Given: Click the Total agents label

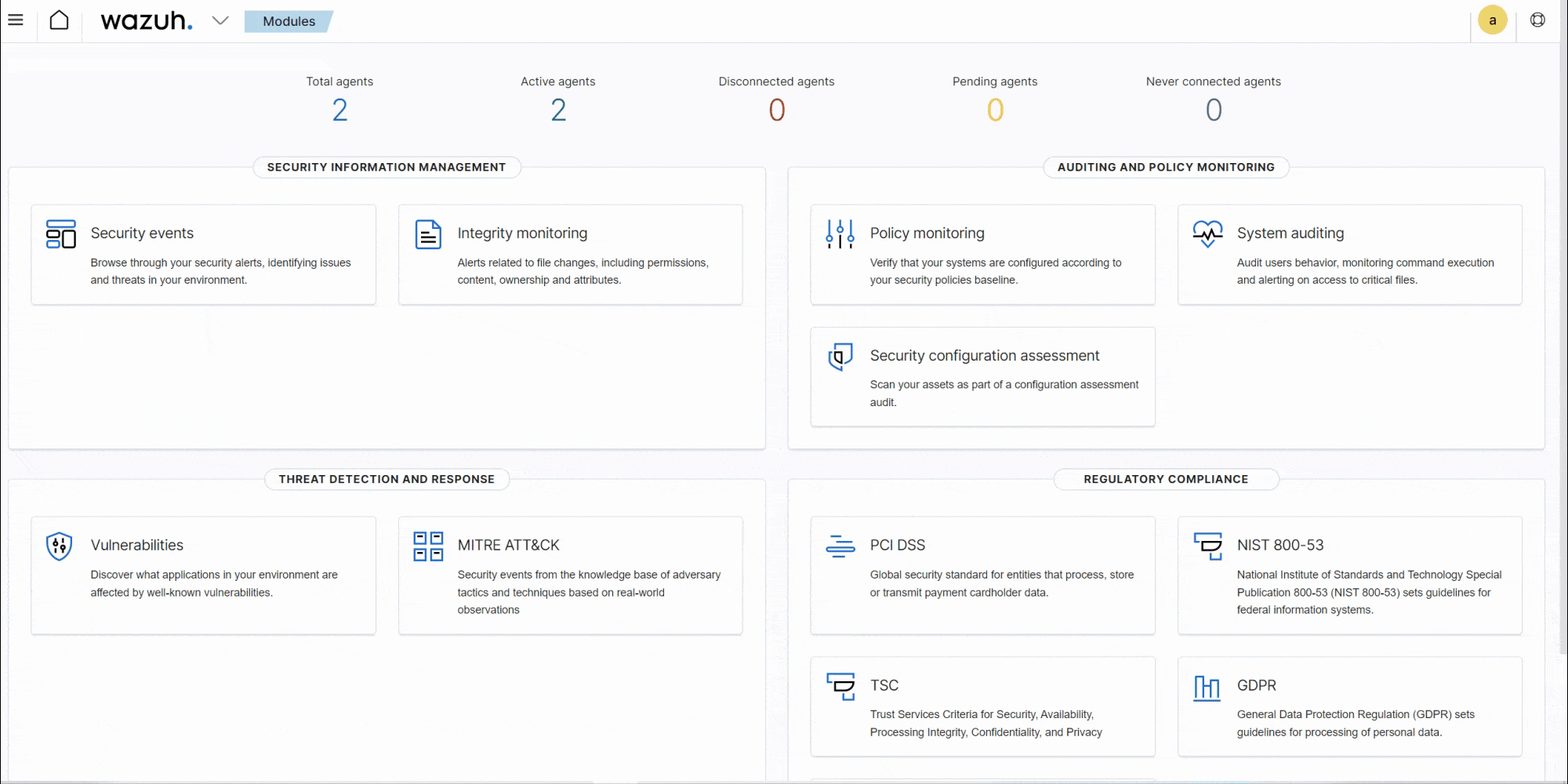Looking at the screenshot, I should tap(339, 82).
